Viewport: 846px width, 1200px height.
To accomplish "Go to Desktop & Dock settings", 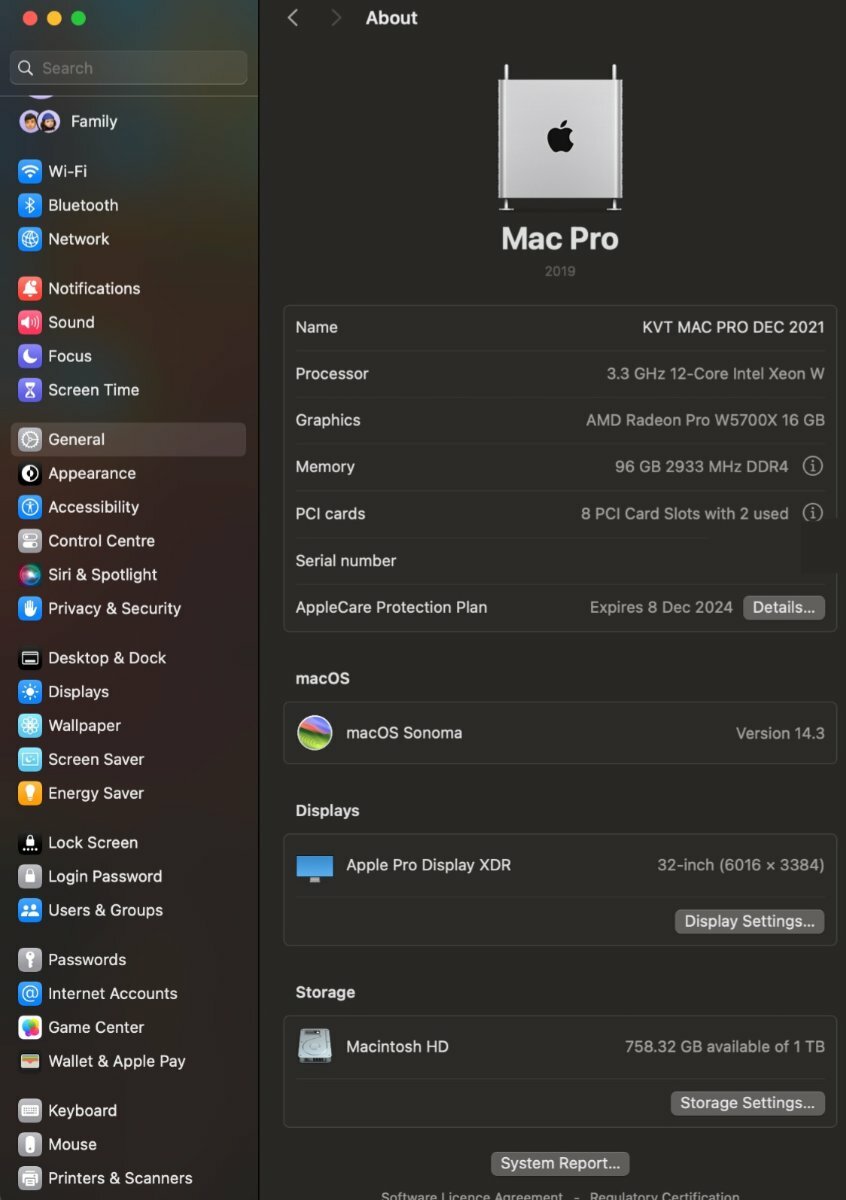I will click(x=128, y=658).
